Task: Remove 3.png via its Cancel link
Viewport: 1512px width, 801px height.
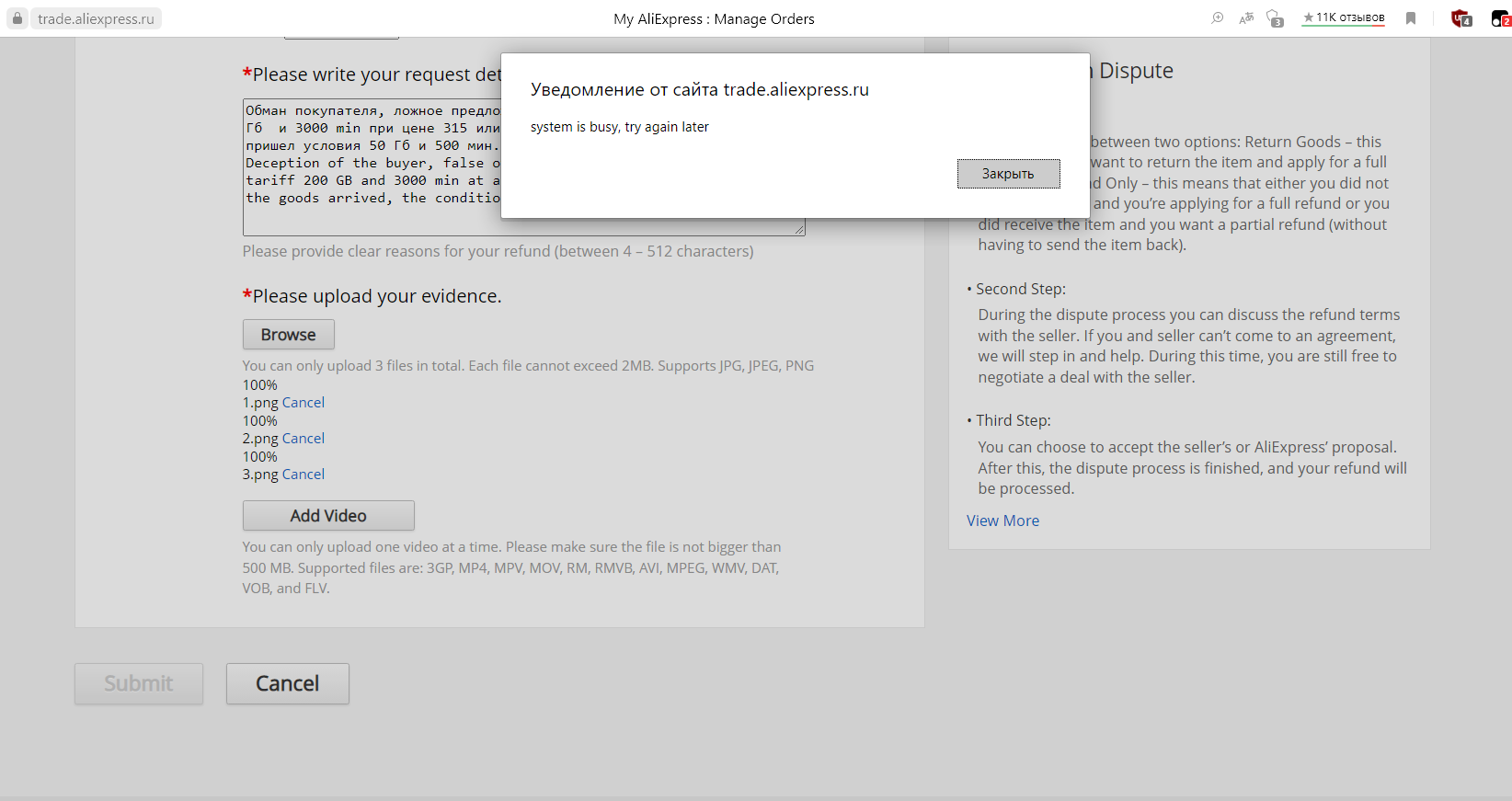Action: tap(303, 475)
